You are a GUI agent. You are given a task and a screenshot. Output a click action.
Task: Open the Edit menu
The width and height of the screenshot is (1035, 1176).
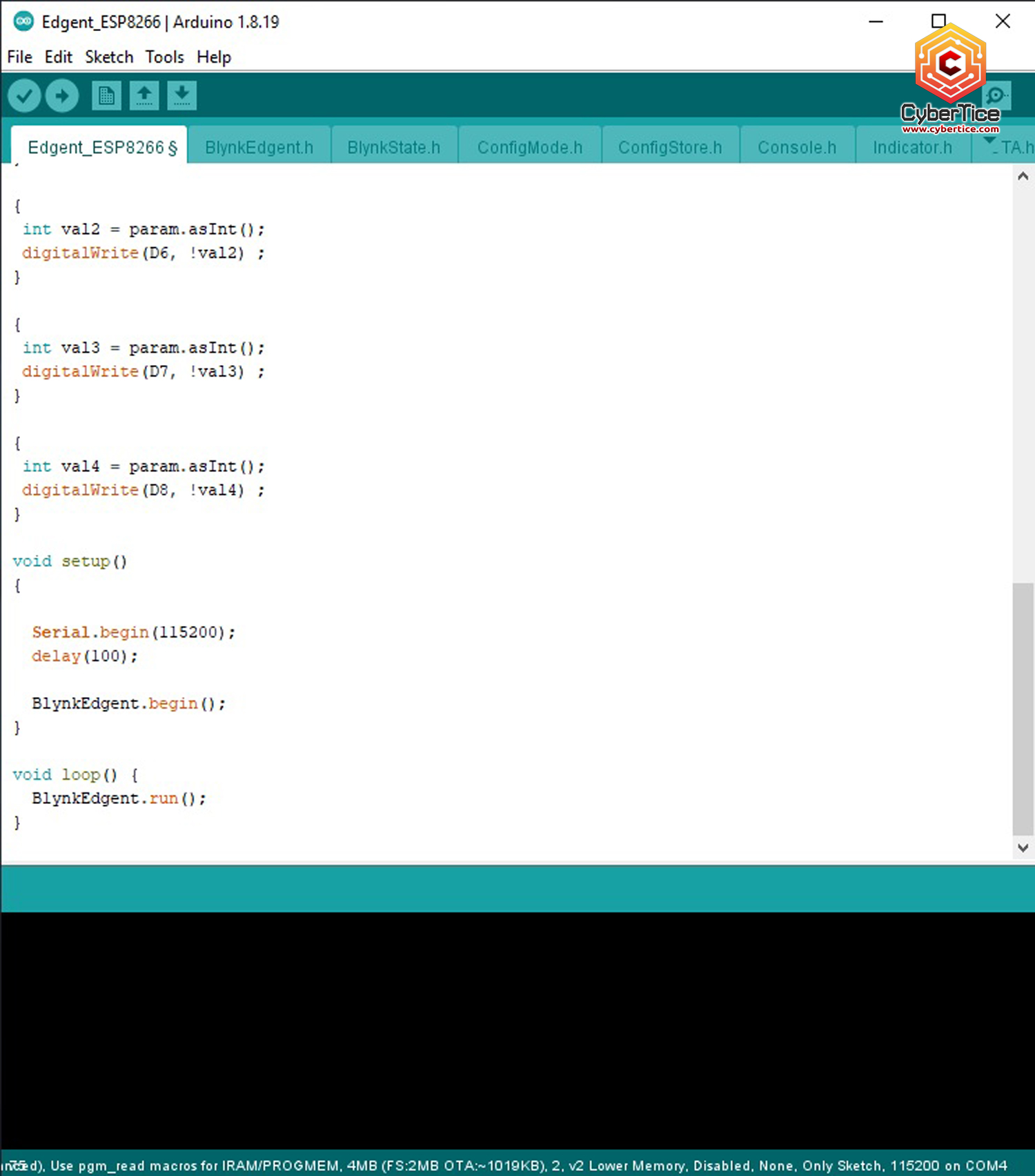[58, 57]
